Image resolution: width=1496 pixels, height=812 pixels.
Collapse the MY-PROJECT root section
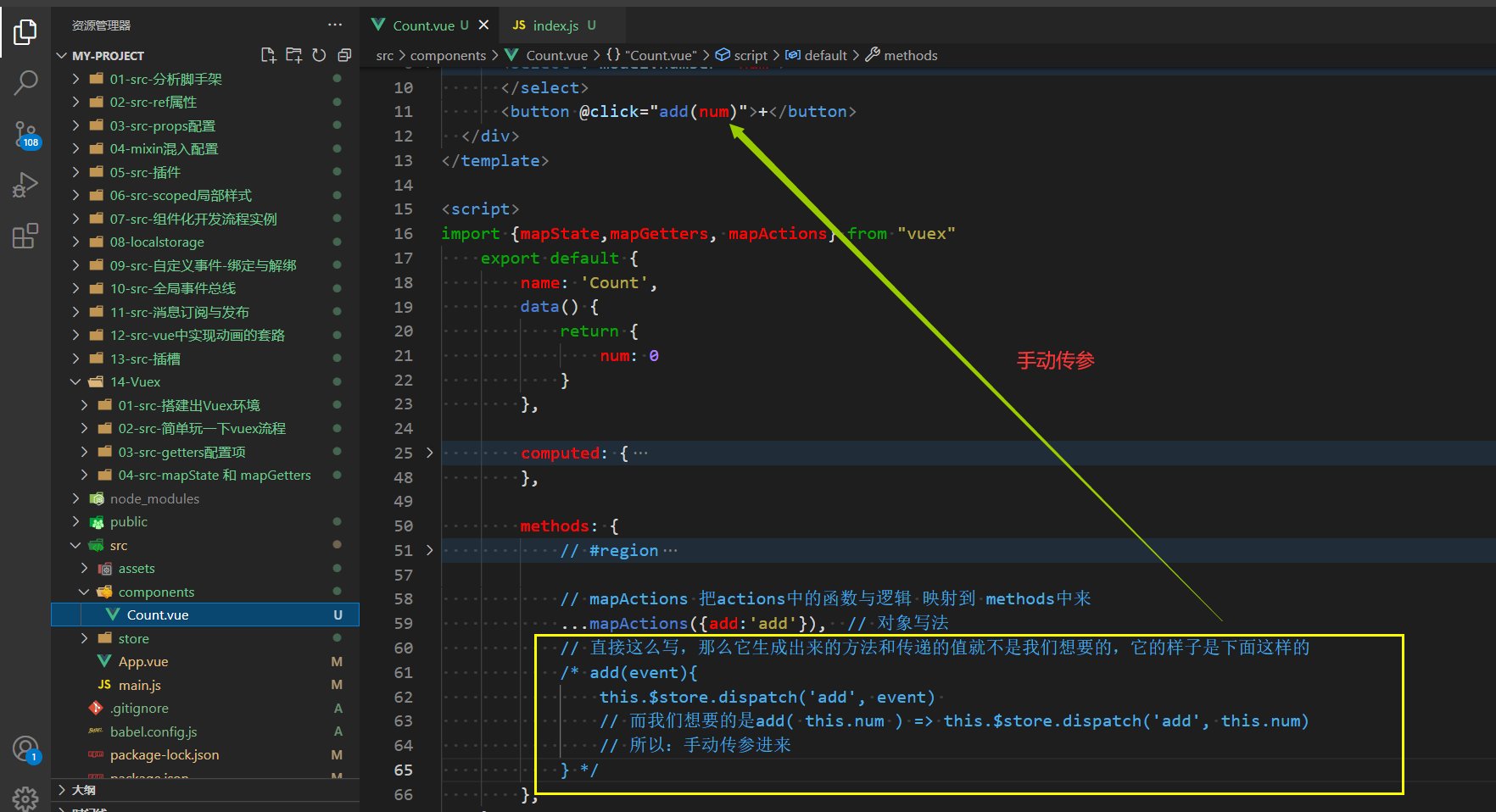205,55
